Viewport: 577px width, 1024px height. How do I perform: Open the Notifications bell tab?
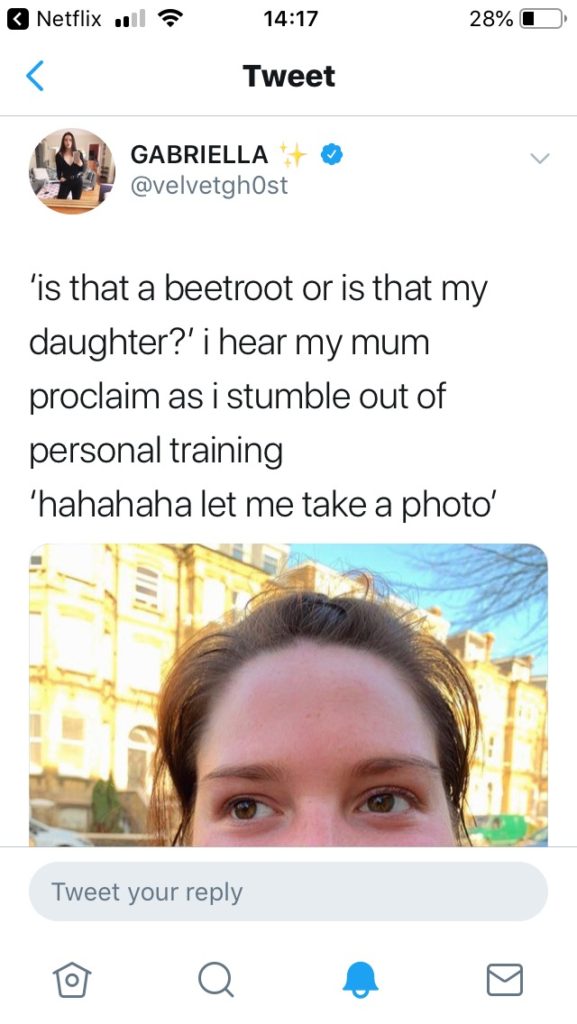(x=360, y=980)
